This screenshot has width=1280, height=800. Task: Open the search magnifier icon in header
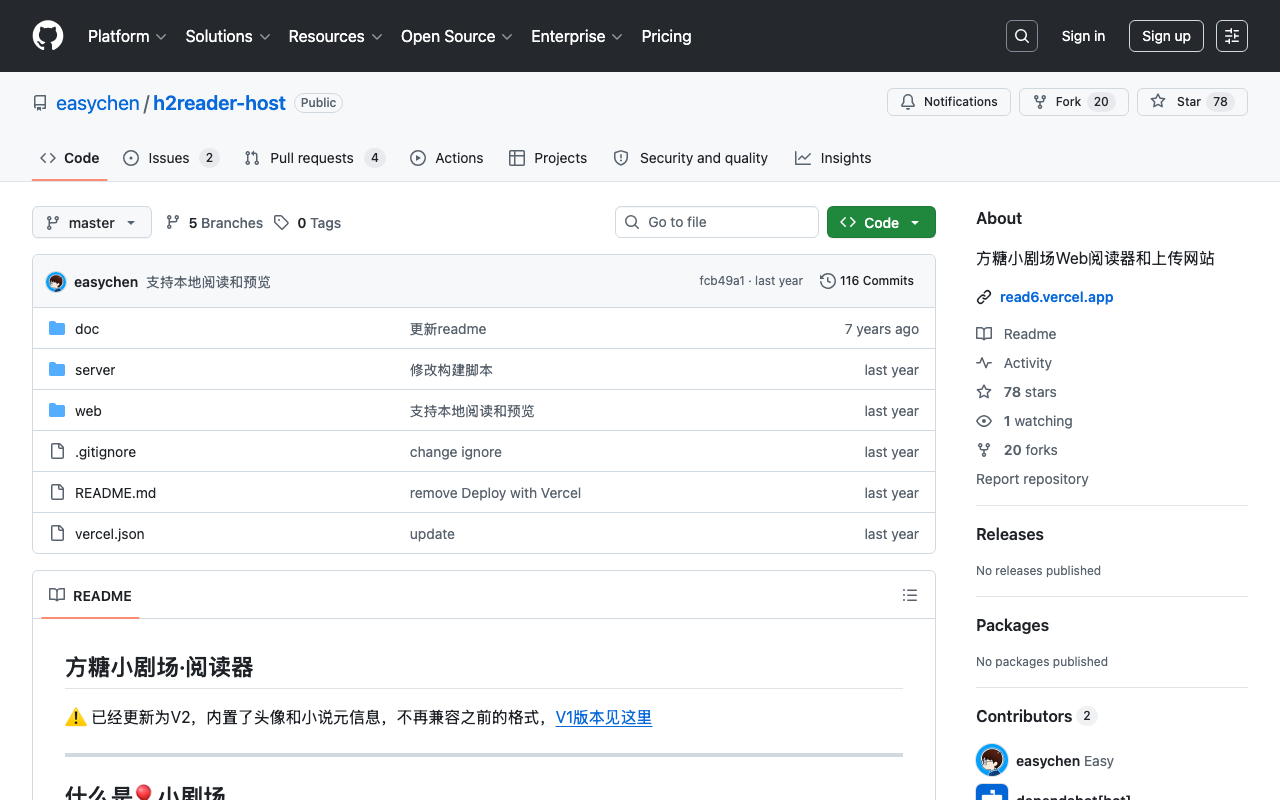pyautogui.click(x=1022, y=36)
